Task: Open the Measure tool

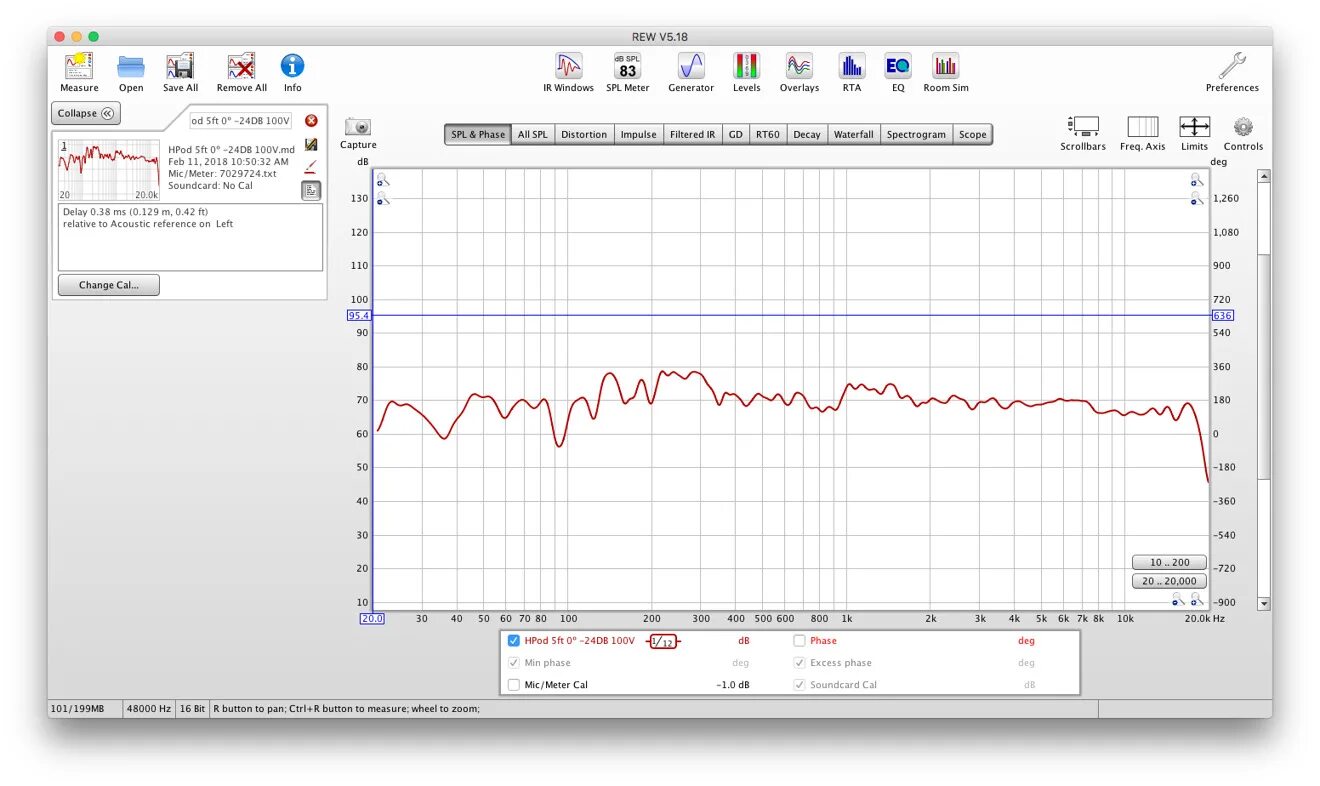Action: tap(79, 73)
